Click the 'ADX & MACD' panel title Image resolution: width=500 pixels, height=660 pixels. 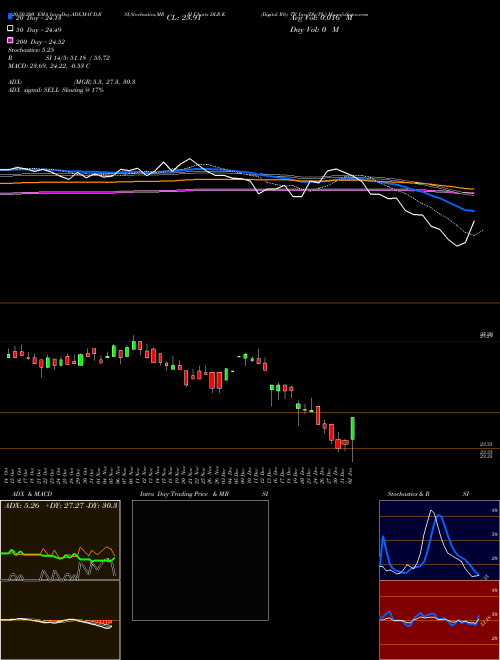pyautogui.click(x=32, y=494)
